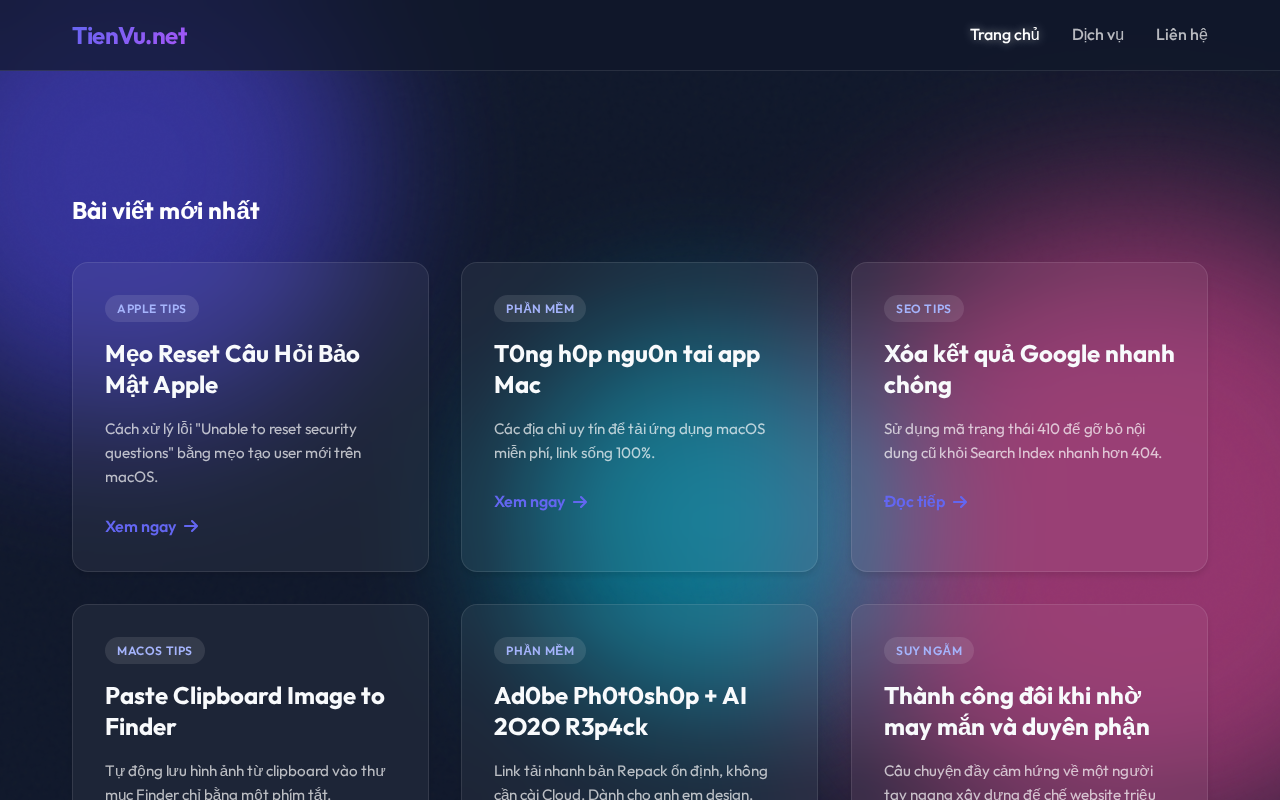Open the T0ng h0p ngu0n tai app Mac article
The height and width of the screenshot is (800, 1280).
click(x=627, y=369)
